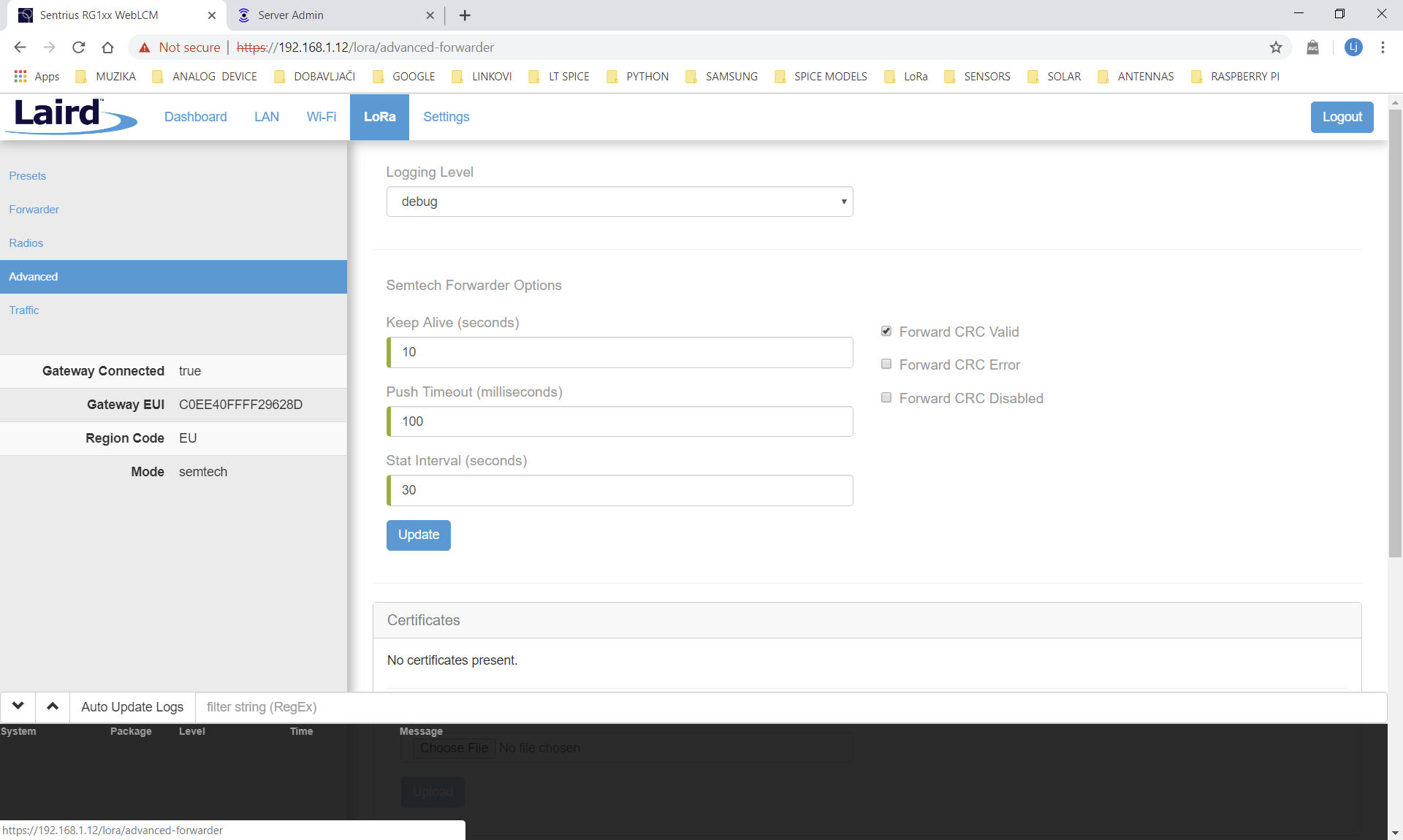
Task: Open the Lj Chrome profile icon
Action: pyautogui.click(x=1353, y=47)
